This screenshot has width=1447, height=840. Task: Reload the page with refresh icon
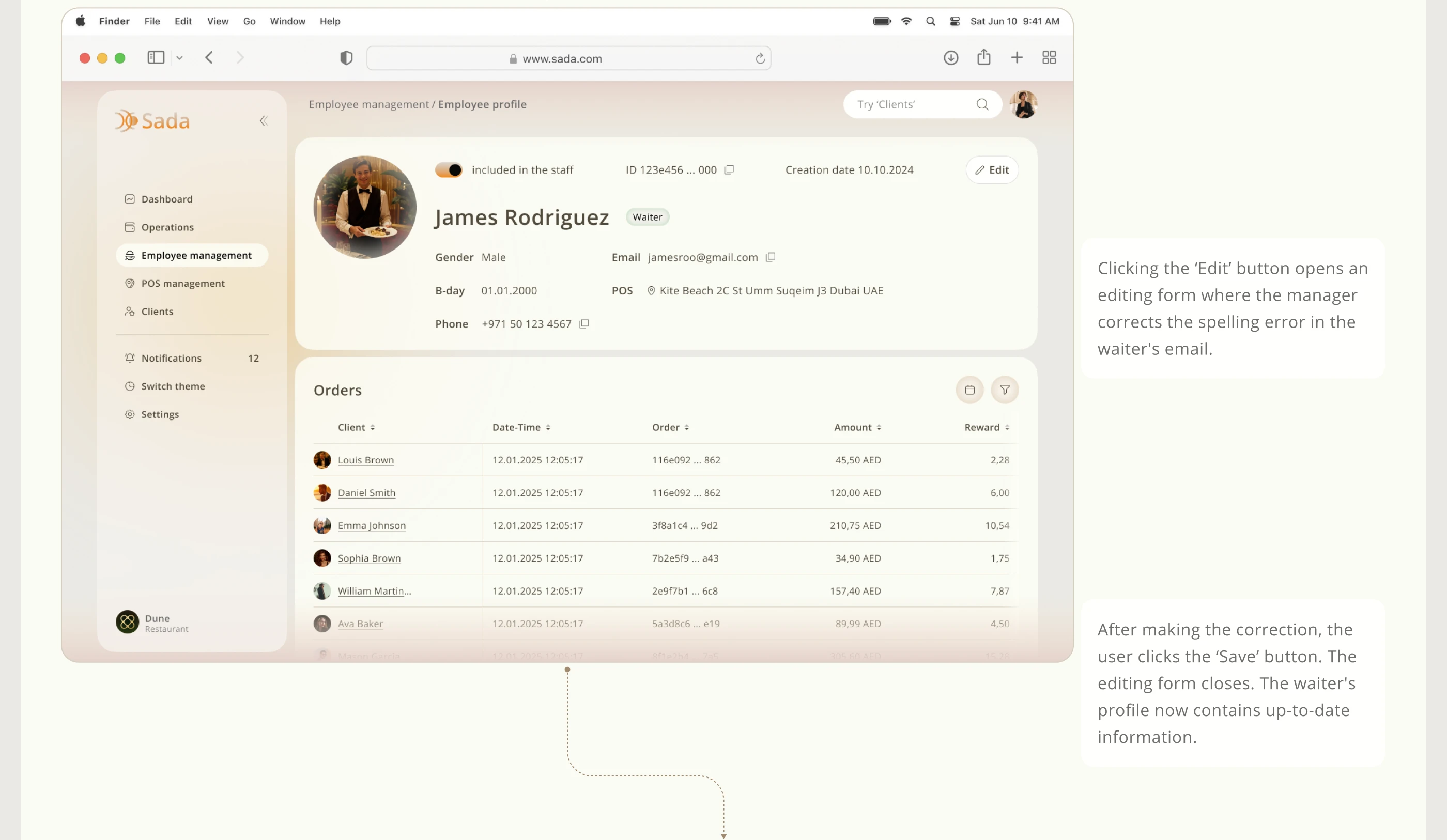click(x=760, y=58)
